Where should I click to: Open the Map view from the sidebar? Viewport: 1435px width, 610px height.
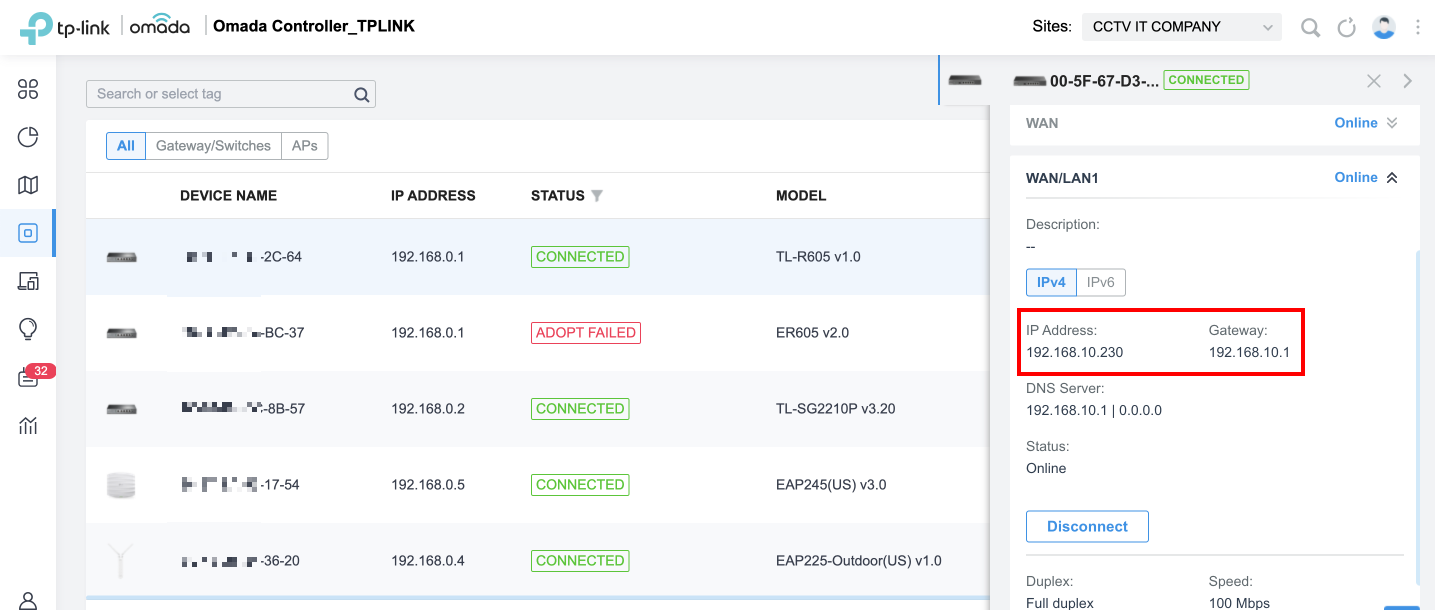[x=28, y=185]
